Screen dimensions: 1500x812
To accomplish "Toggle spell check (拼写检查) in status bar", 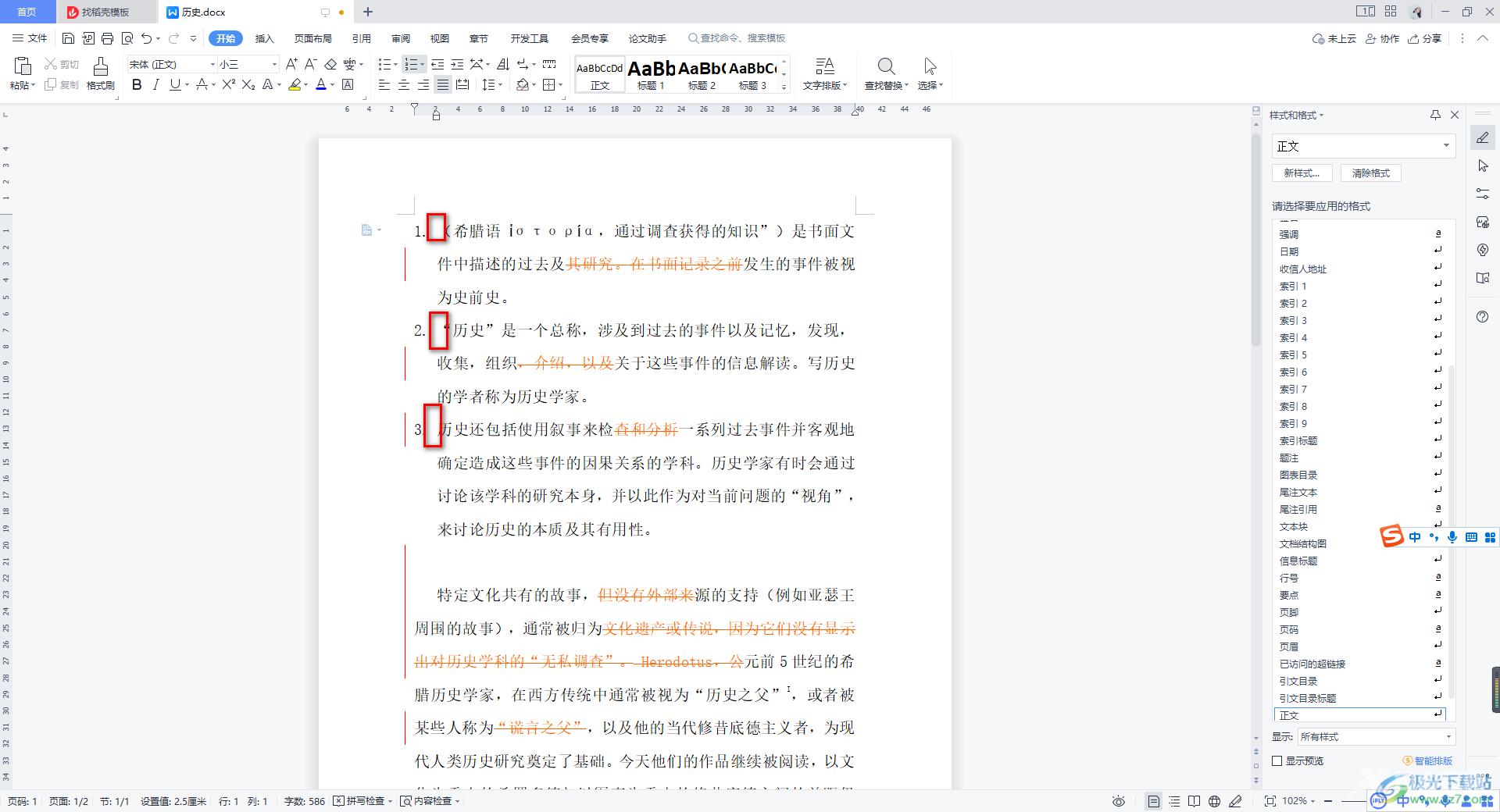I will pyautogui.click(x=363, y=801).
